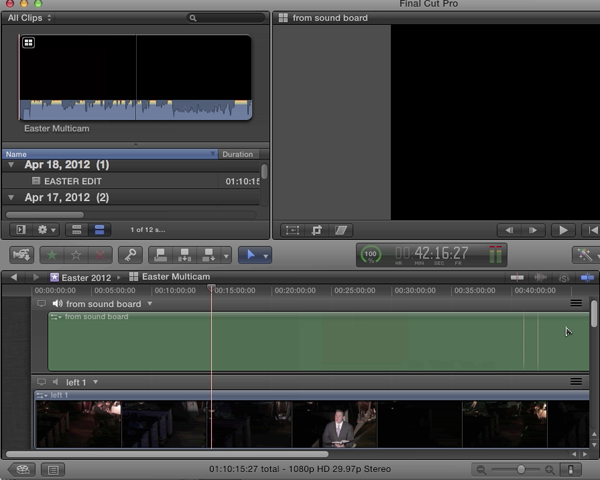The height and width of the screenshot is (480, 600).
Task: Click the Unrate hollow star icon
Action: (x=76, y=255)
